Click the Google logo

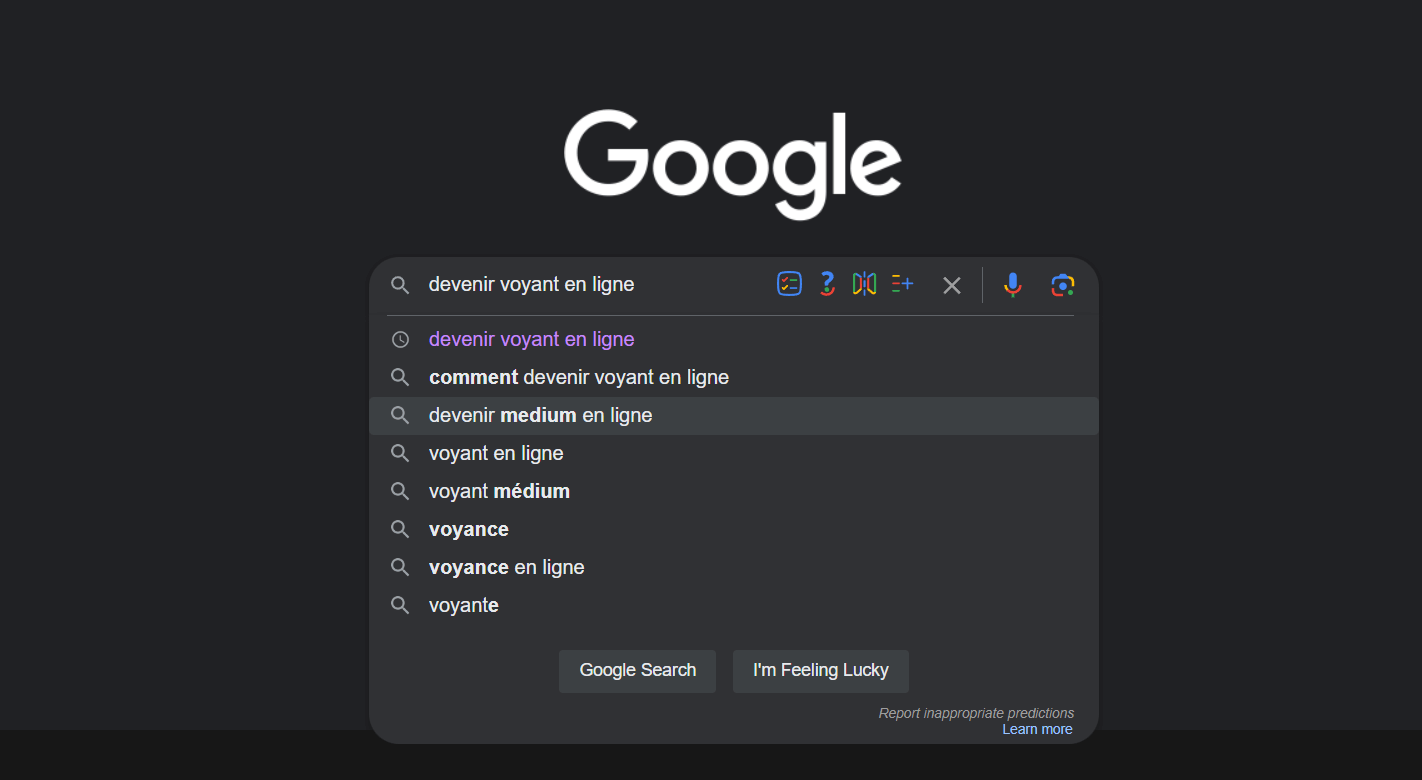pyautogui.click(x=733, y=164)
